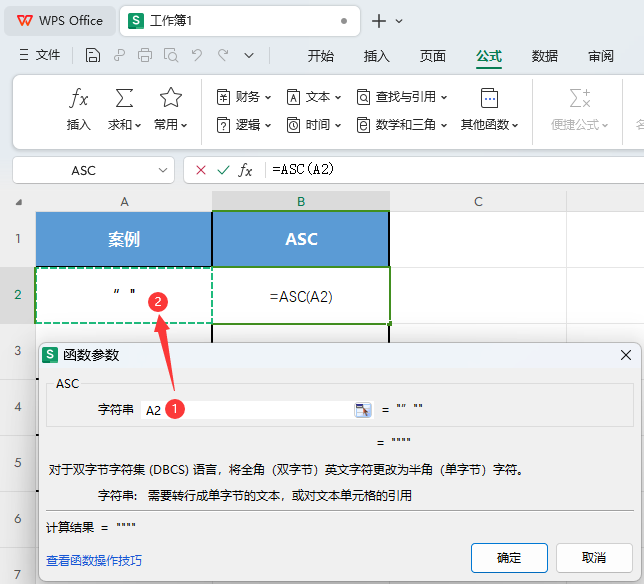
Task: Click the ASC header cell B1
Action: (301, 239)
